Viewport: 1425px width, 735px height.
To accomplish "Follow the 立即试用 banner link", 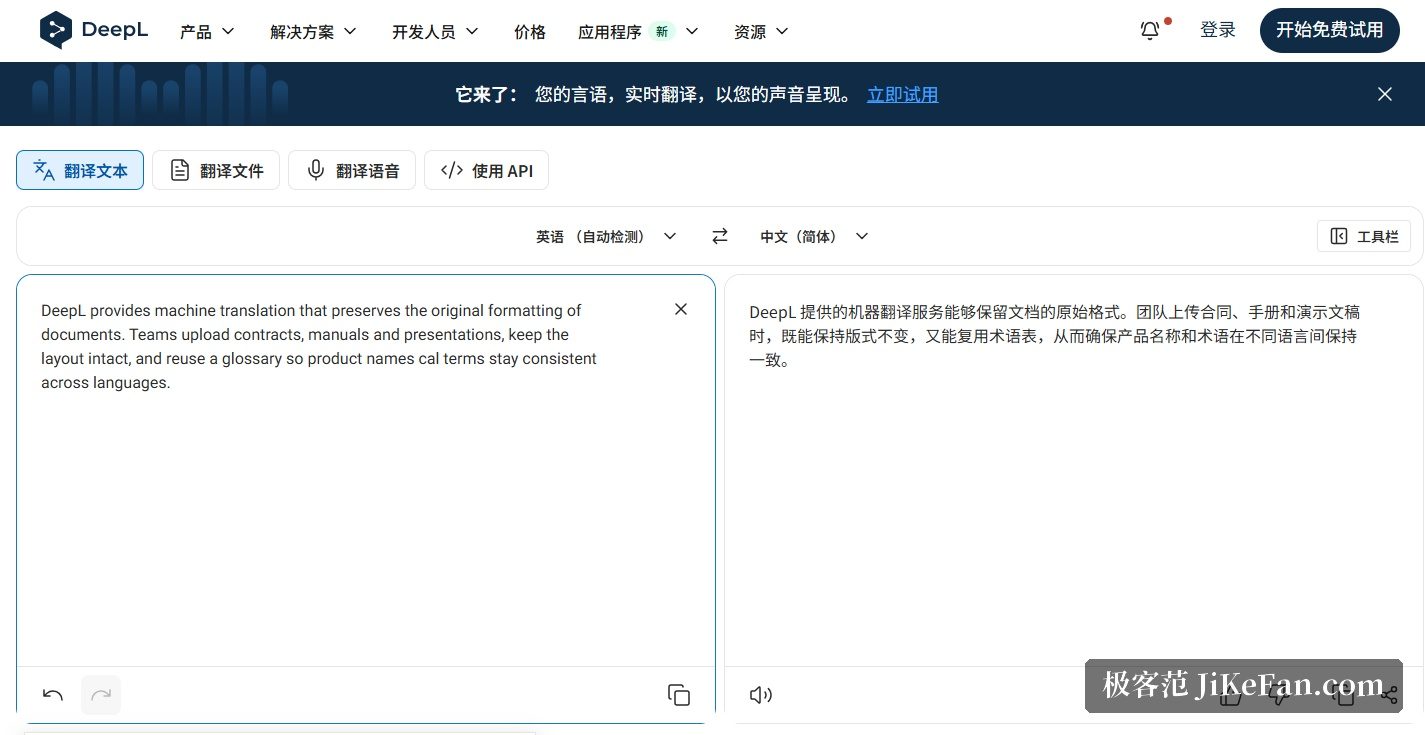I will (902, 95).
